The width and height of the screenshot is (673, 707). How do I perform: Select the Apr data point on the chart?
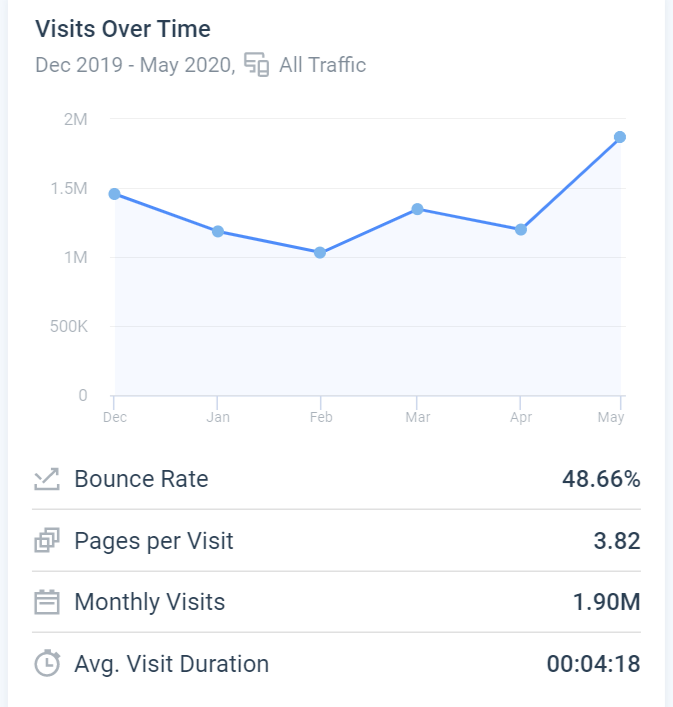pyautogui.click(x=521, y=230)
